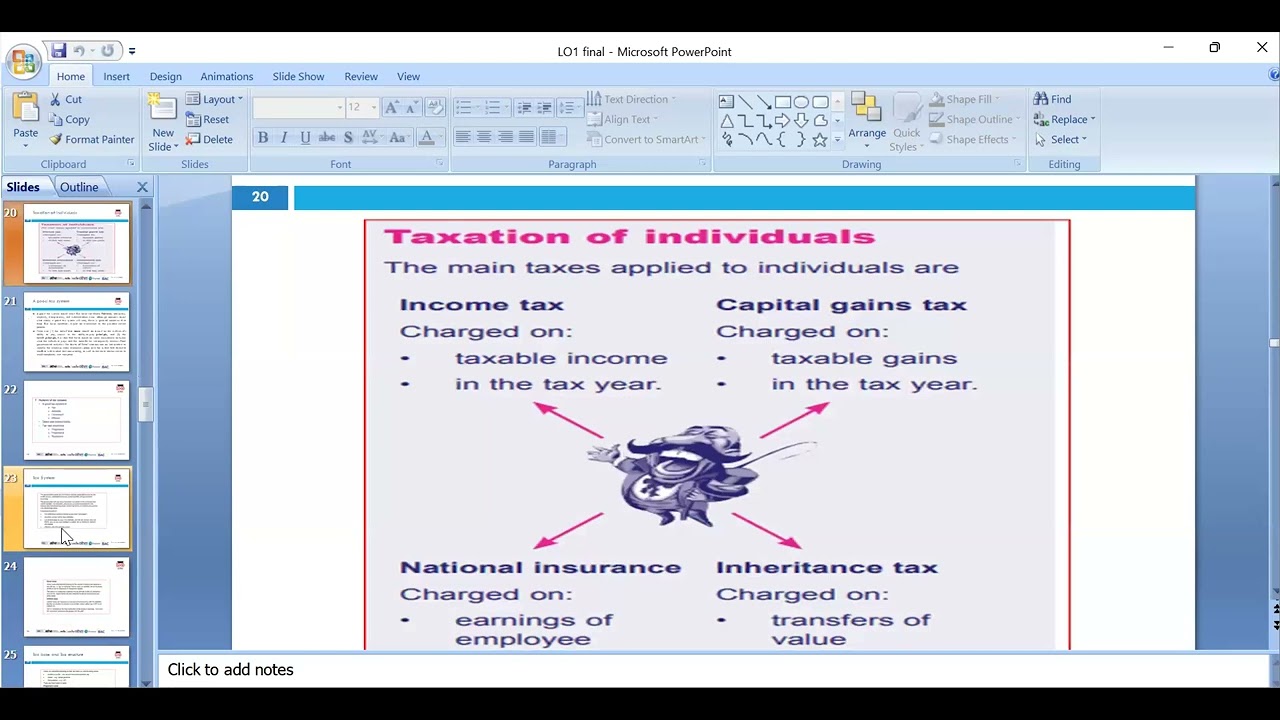Open Shape Effects menu
The height and width of the screenshot is (720, 1280).
click(x=972, y=139)
